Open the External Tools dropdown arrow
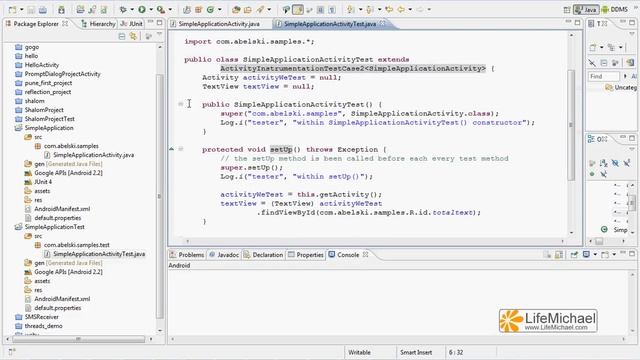The width and height of the screenshot is (640, 360). tap(170, 9)
